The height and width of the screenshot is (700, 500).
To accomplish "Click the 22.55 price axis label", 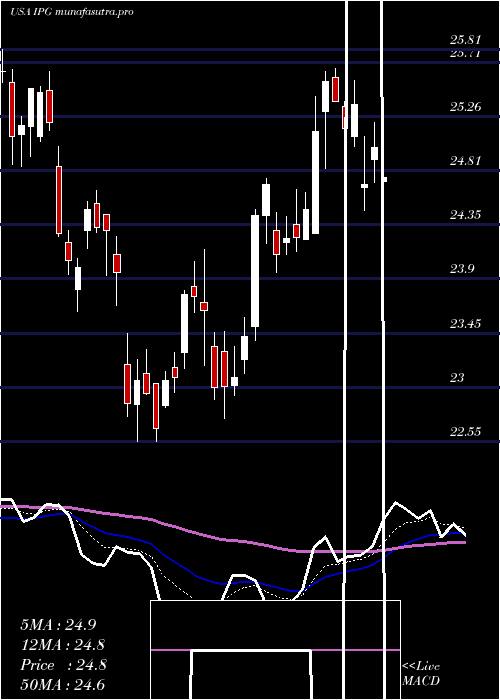I will click(x=465, y=432).
